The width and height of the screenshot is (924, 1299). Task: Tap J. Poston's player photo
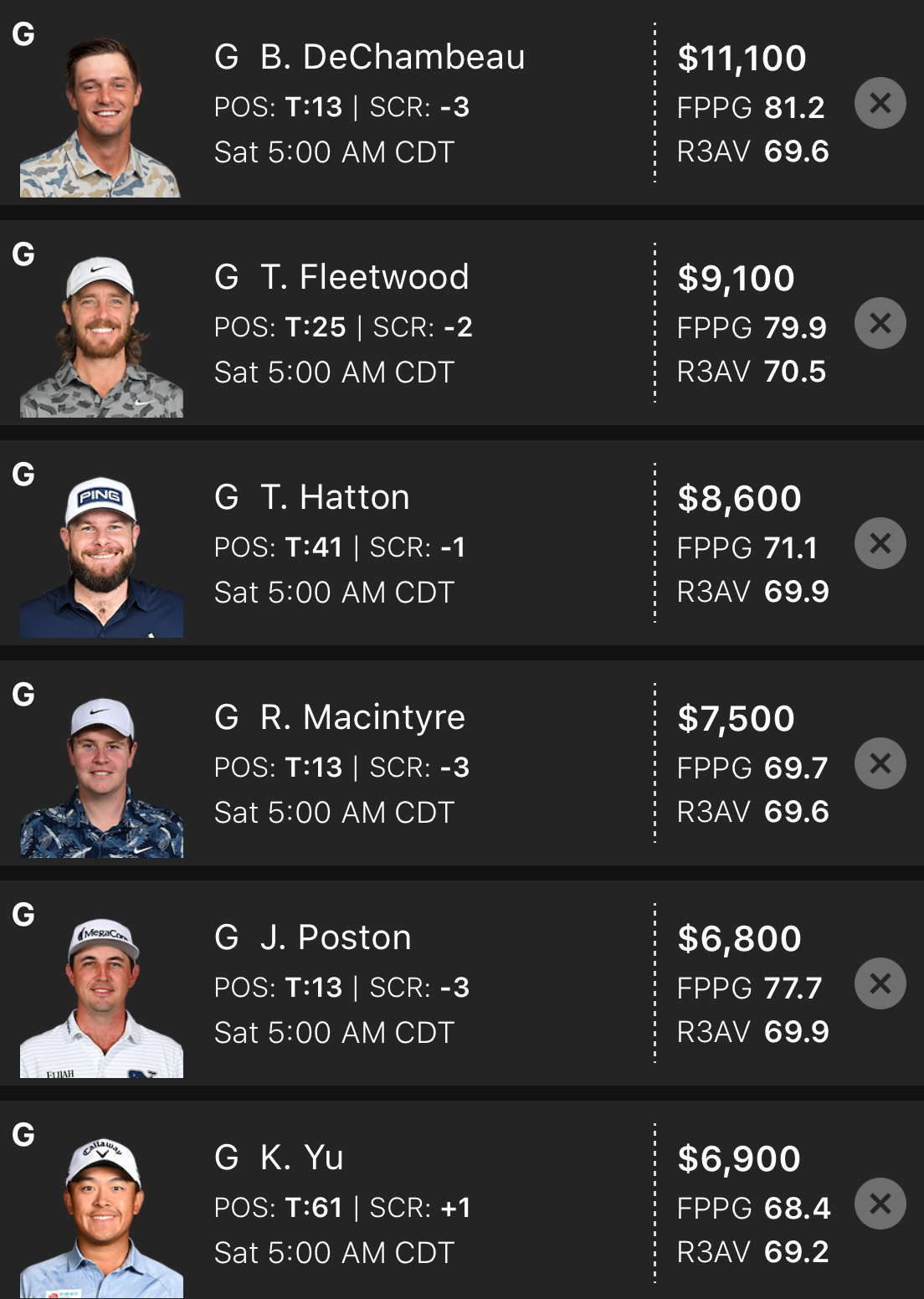tap(100, 997)
